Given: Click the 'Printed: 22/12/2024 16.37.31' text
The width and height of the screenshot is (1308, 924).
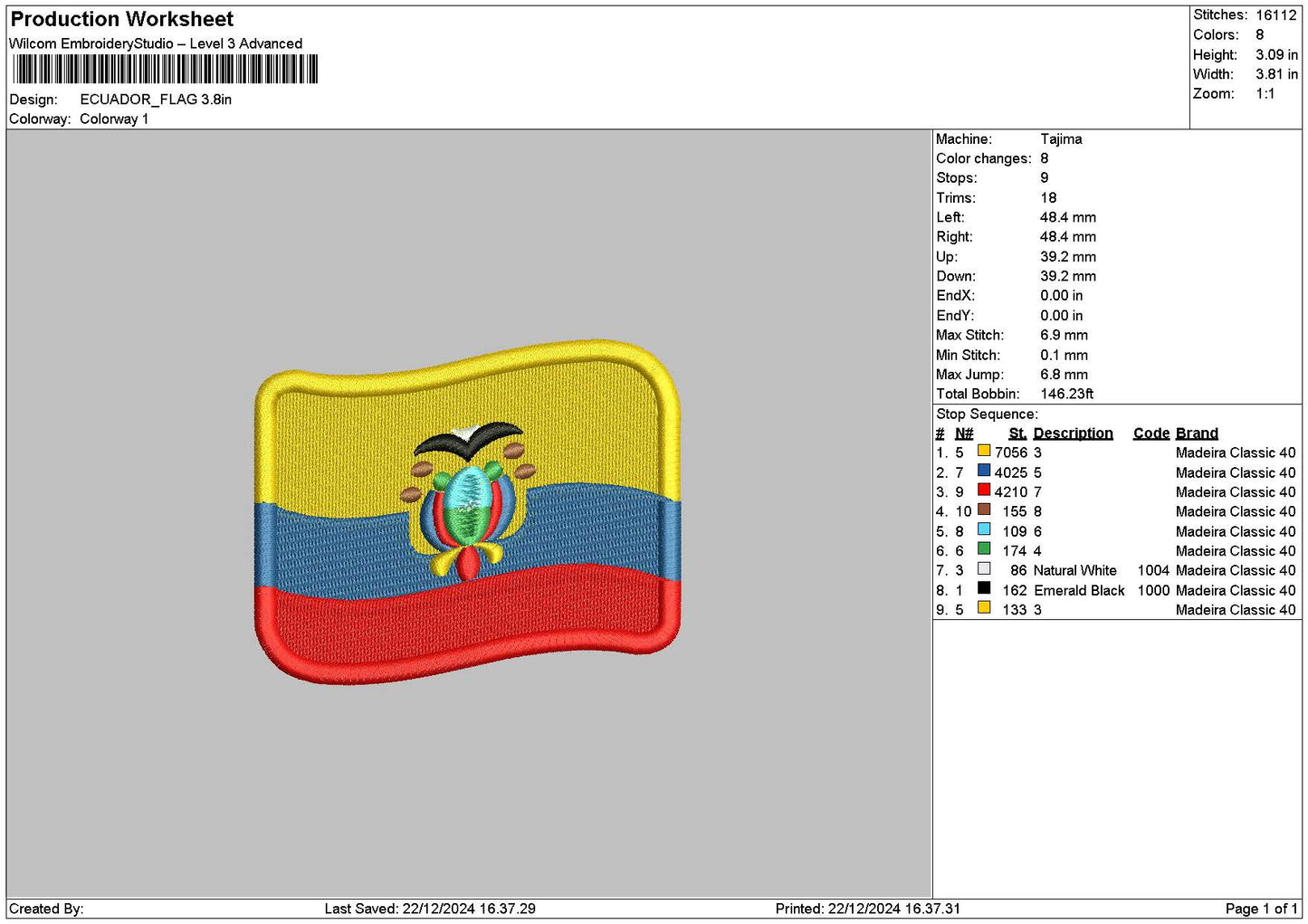Looking at the screenshot, I should pyautogui.click(x=868, y=910).
